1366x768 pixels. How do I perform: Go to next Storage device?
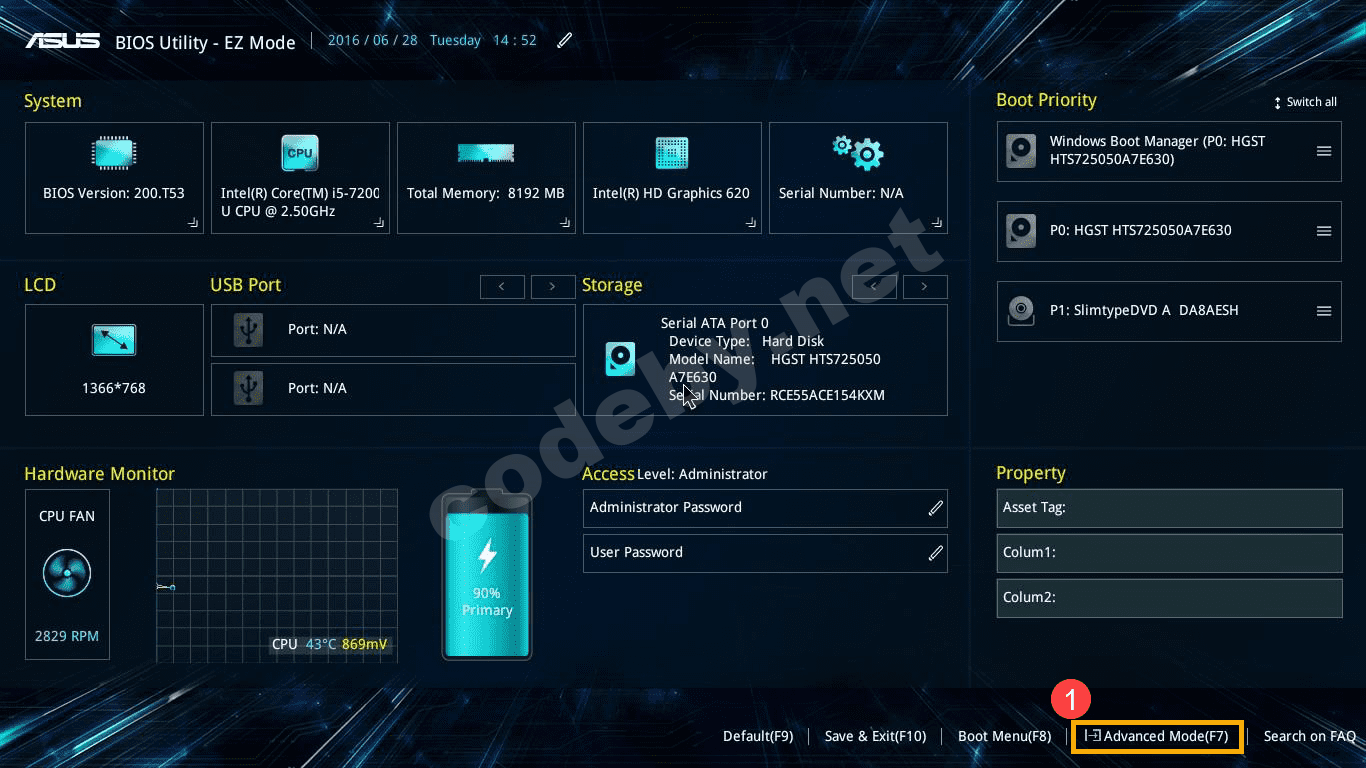coord(925,287)
